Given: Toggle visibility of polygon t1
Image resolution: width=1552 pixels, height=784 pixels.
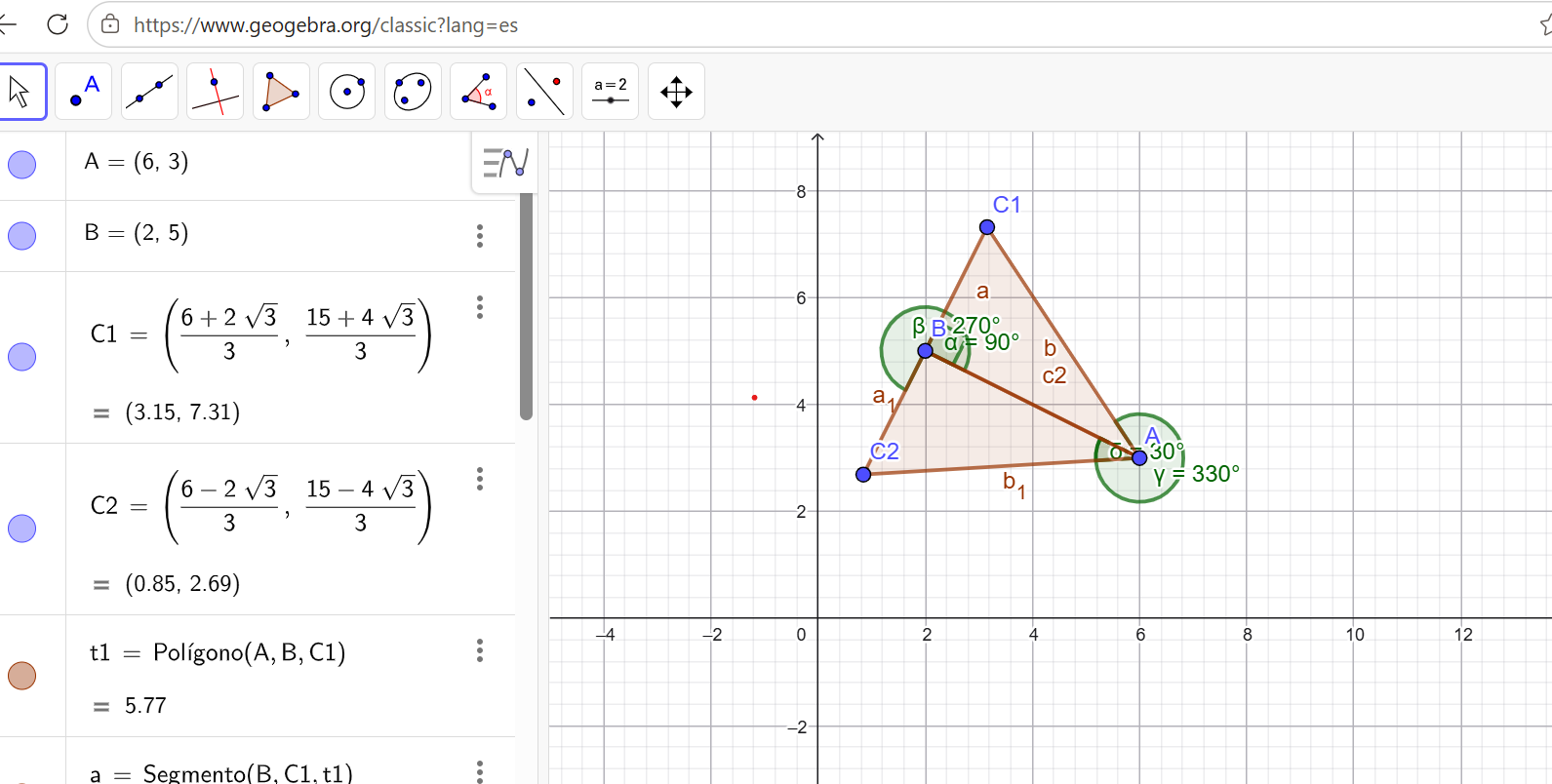Looking at the screenshot, I should tap(21, 676).
